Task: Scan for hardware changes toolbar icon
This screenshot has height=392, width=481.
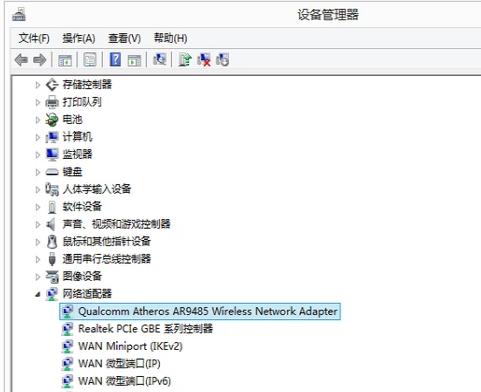Action: tap(160, 60)
